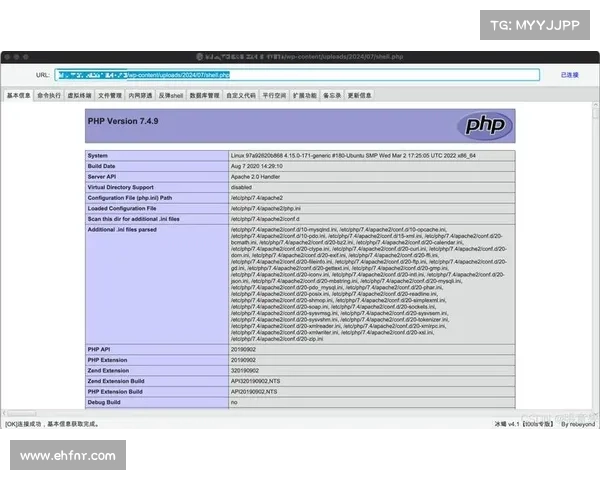Go to the 内网穿透 tab
The image size is (600, 480).
[x=140, y=95]
